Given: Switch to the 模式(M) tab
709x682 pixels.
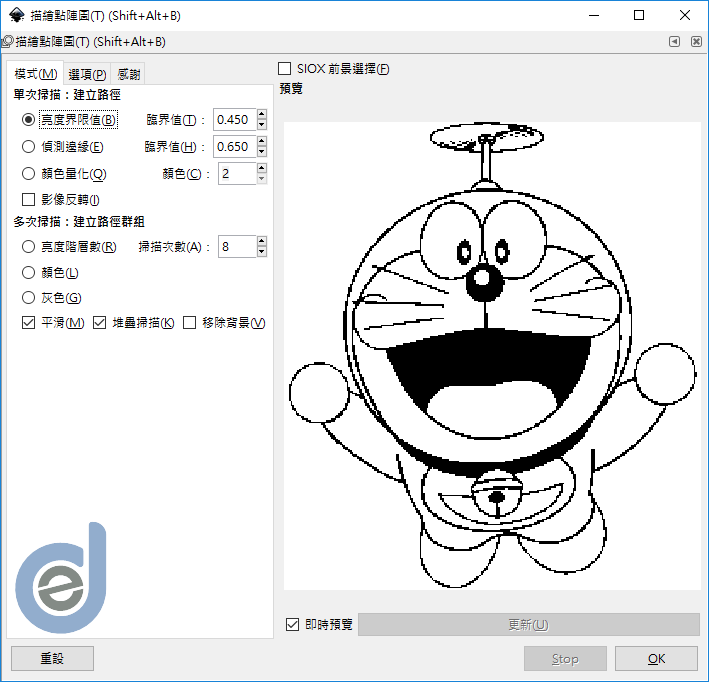Looking at the screenshot, I should (x=35, y=74).
